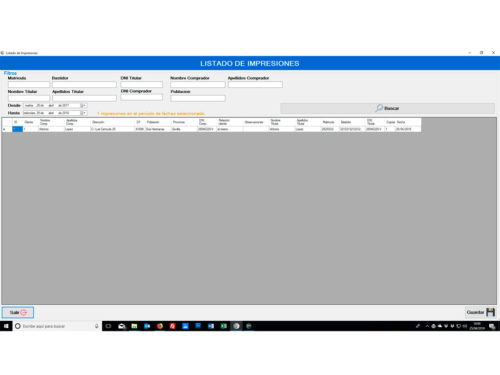Focus the DNI Comprador filter field

141,98
